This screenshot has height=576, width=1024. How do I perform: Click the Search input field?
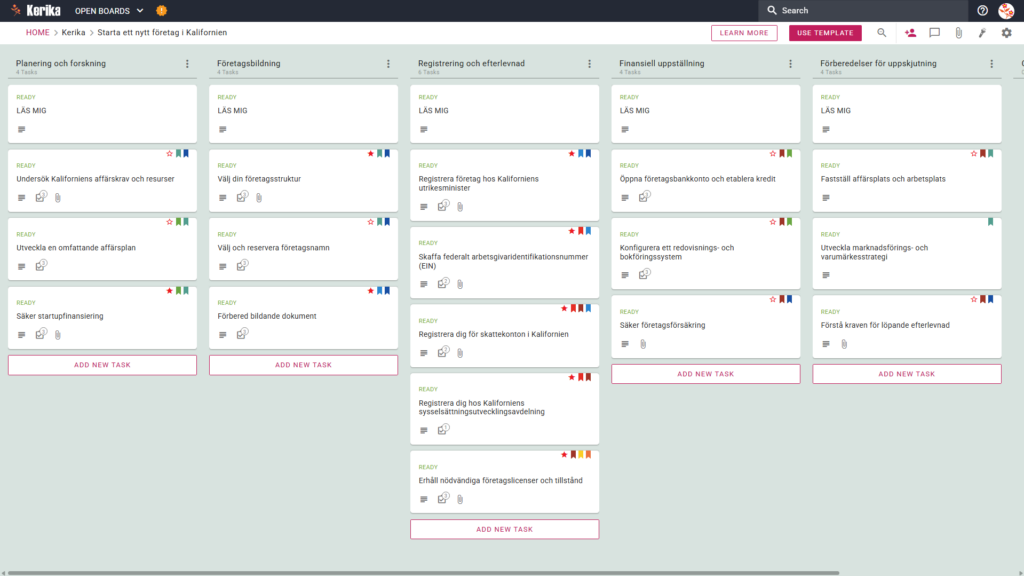pyautogui.click(x=863, y=10)
